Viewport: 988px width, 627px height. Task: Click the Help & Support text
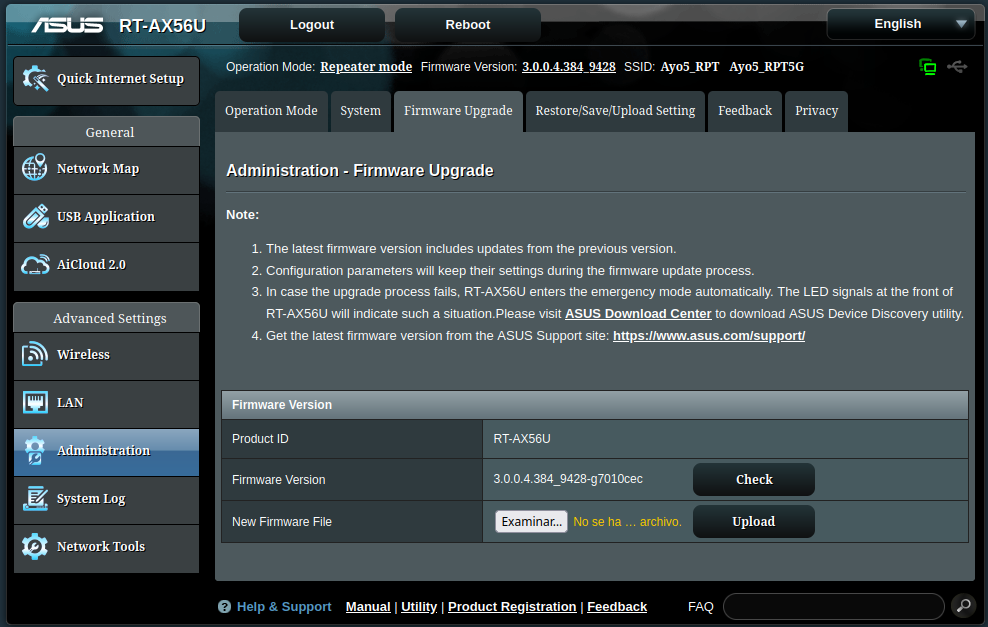pos(284,607)
